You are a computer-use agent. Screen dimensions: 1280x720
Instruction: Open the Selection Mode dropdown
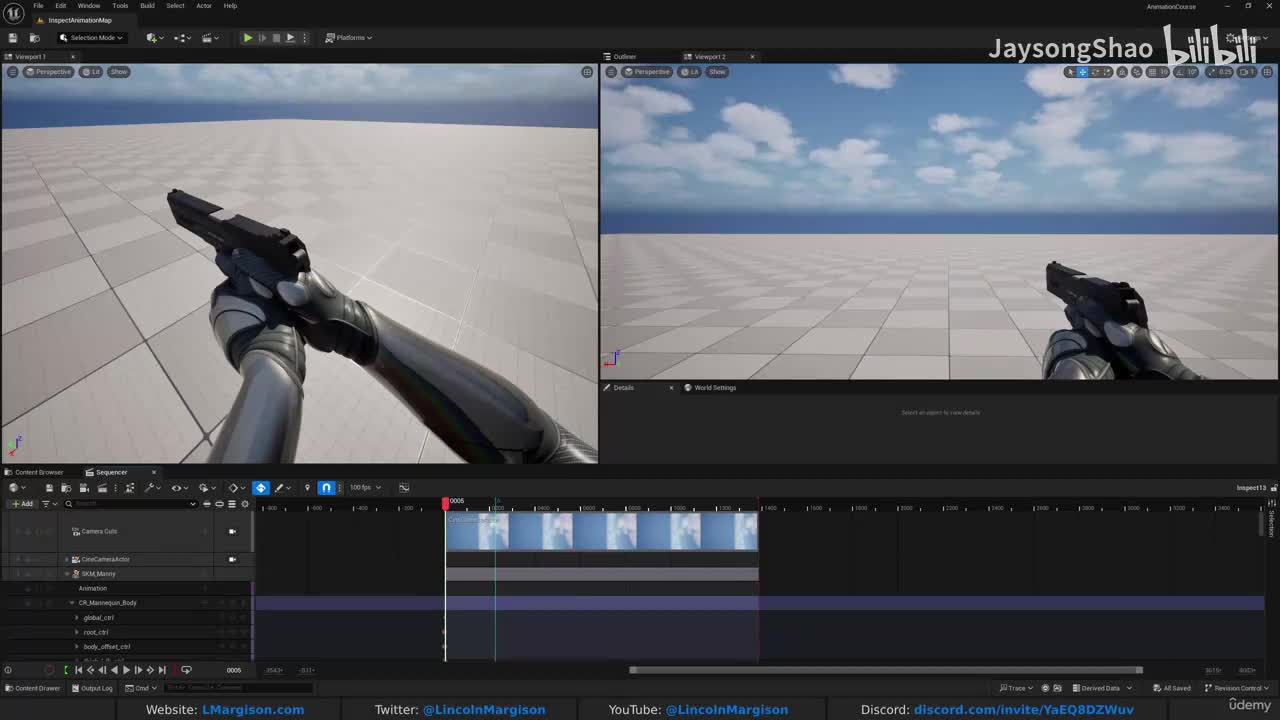[91, 38]
